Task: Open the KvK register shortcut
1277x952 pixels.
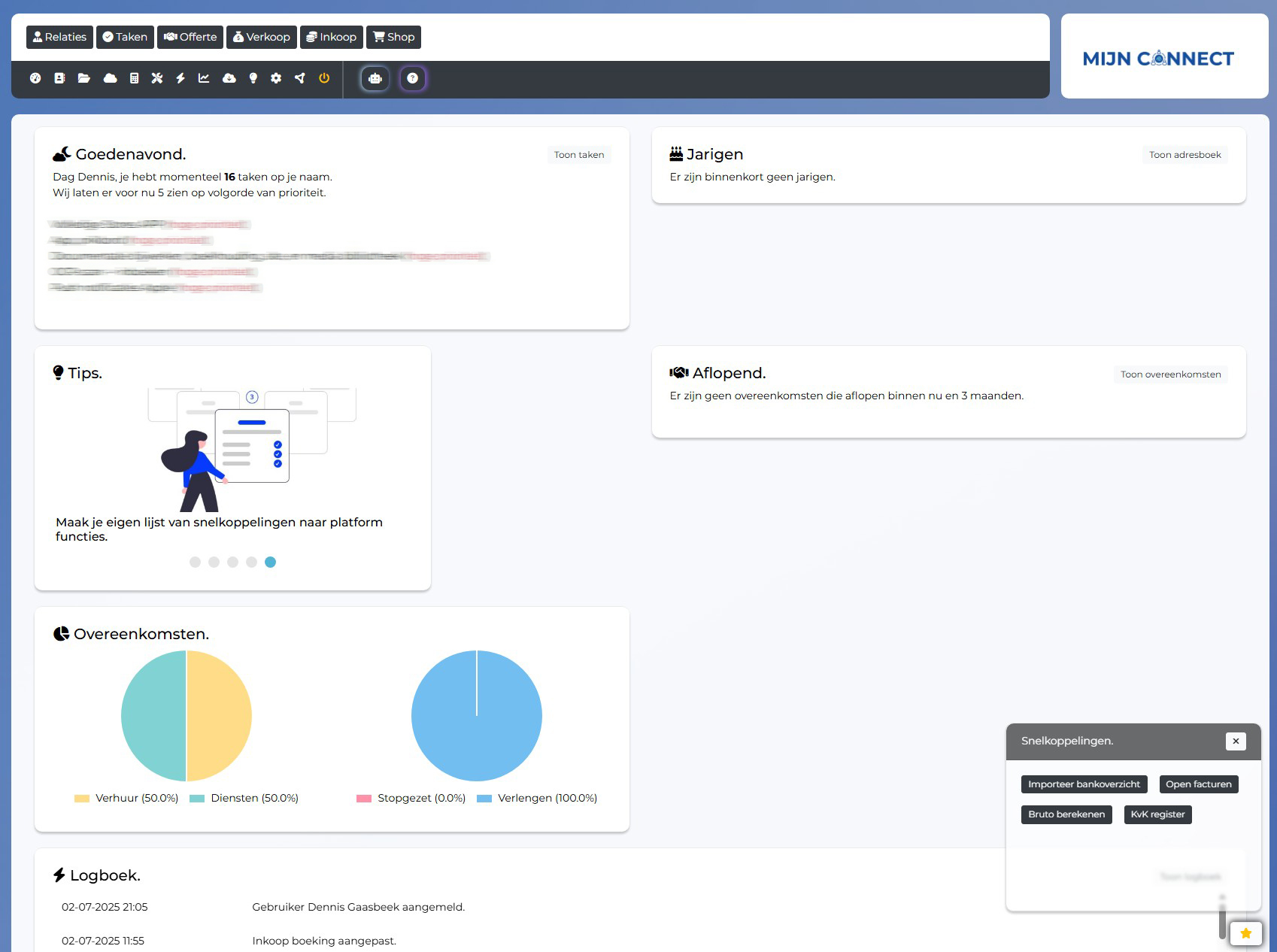Action: pos(1157,814)
